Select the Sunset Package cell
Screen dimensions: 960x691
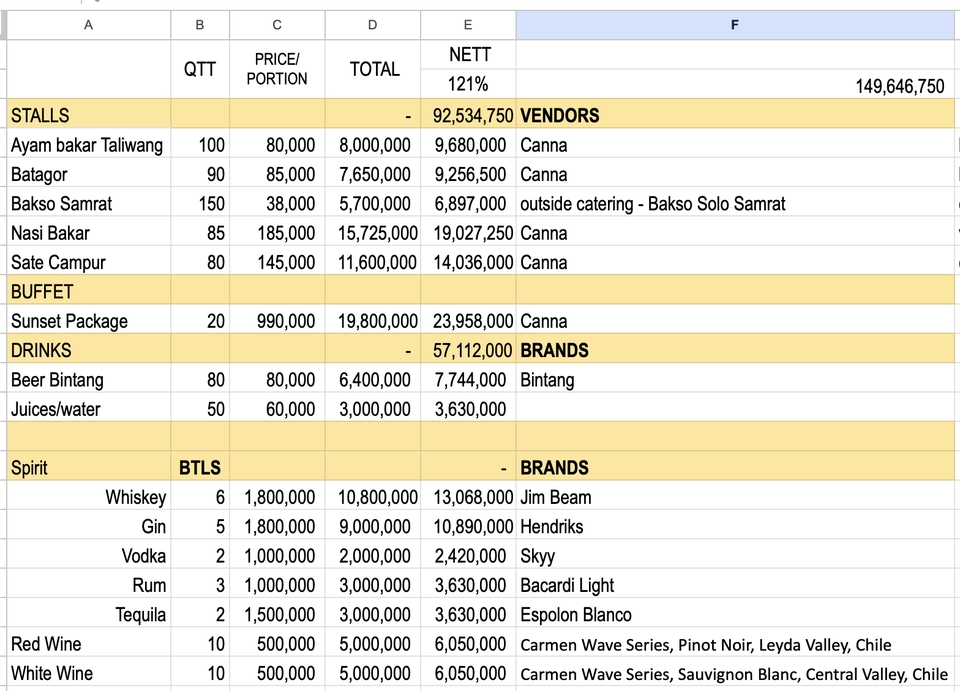click(88, 319)
